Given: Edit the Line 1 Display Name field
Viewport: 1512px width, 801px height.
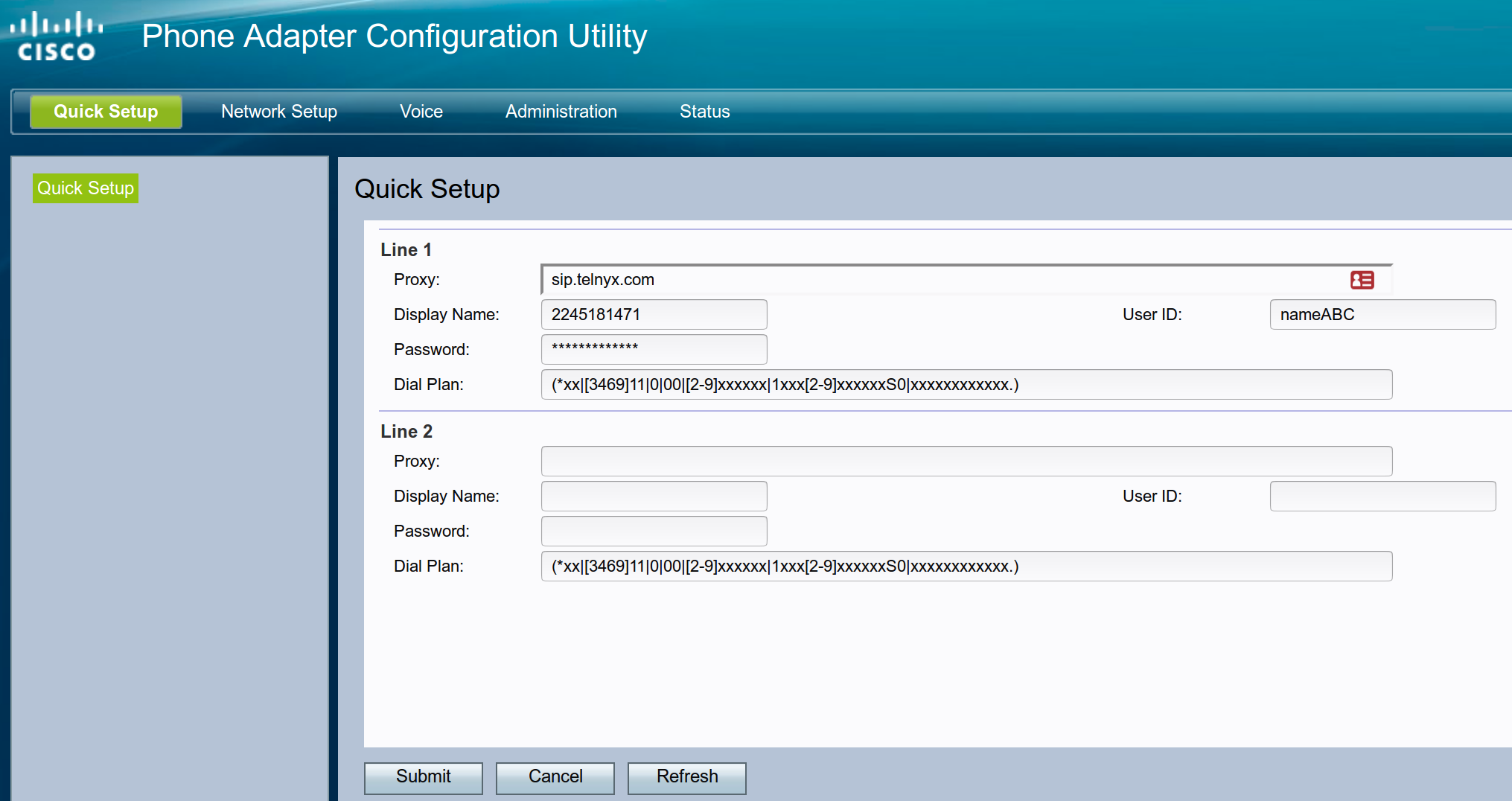Looking at the screenshot, I should [x=654, y=315].
